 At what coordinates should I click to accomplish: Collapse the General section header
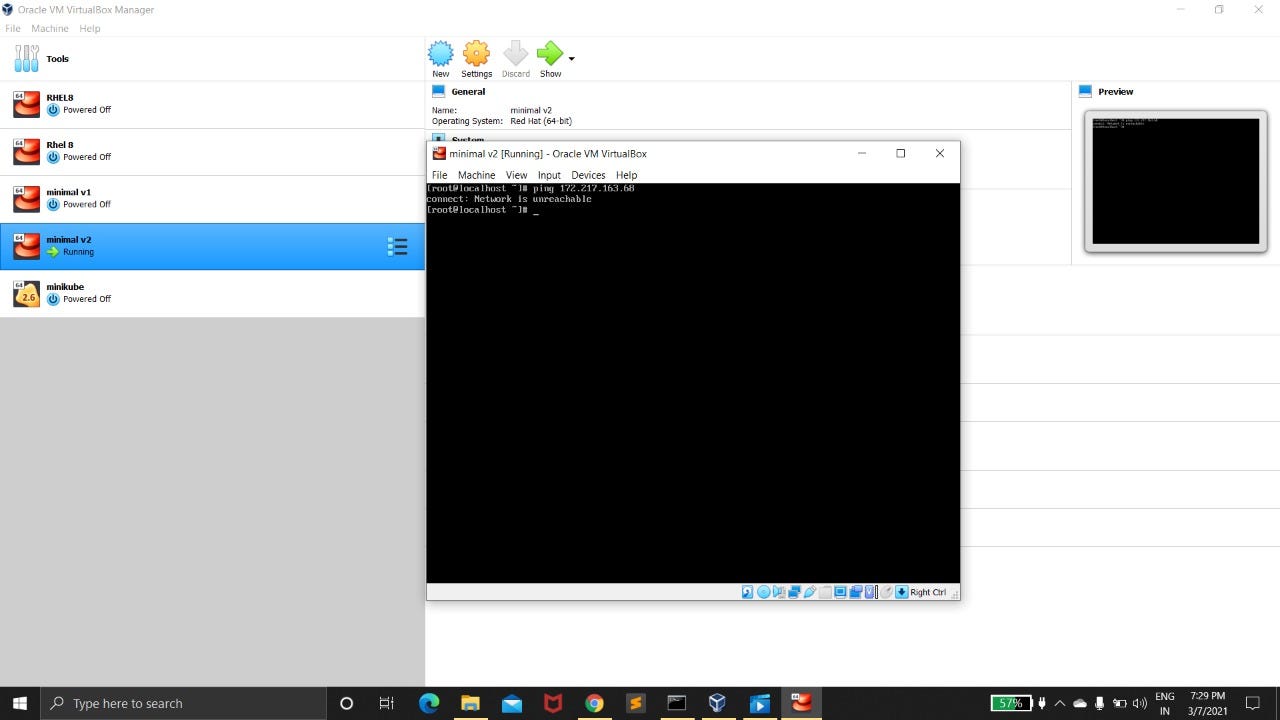coord(467,91)
